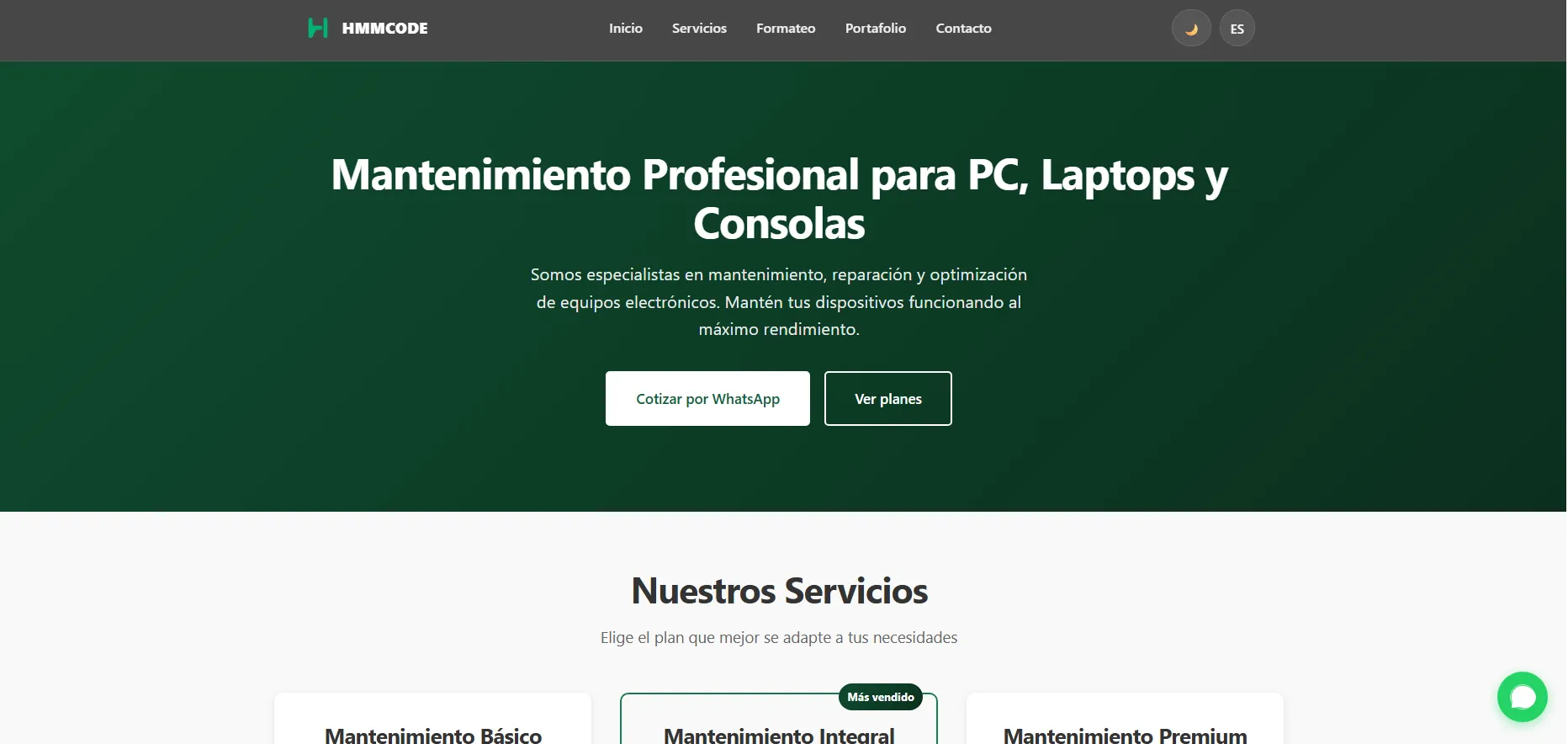Viewport: 1568px width, 744px height.
Task: Open the Mantenimiento Básico plan card
Action: click(x=432, y=719)
